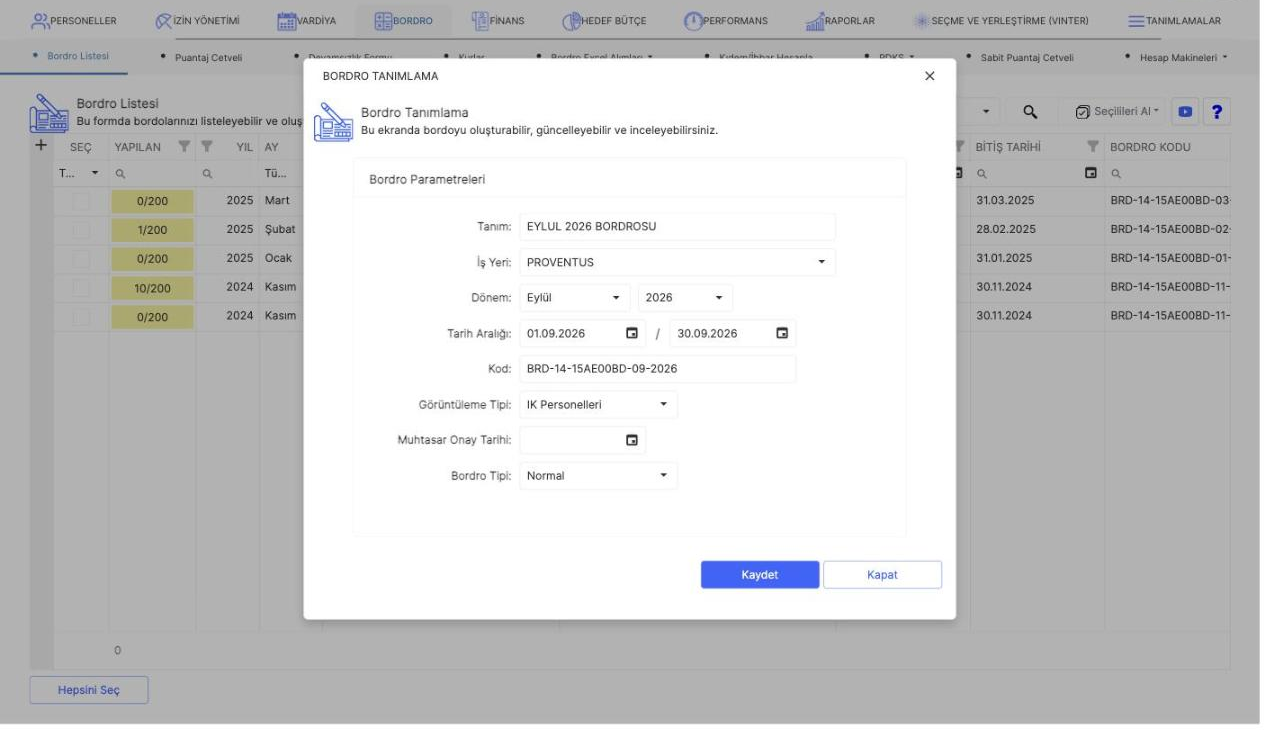Open the Vardiya menu
This screenshot has width=1270, height=735.
tap(307, 21)
